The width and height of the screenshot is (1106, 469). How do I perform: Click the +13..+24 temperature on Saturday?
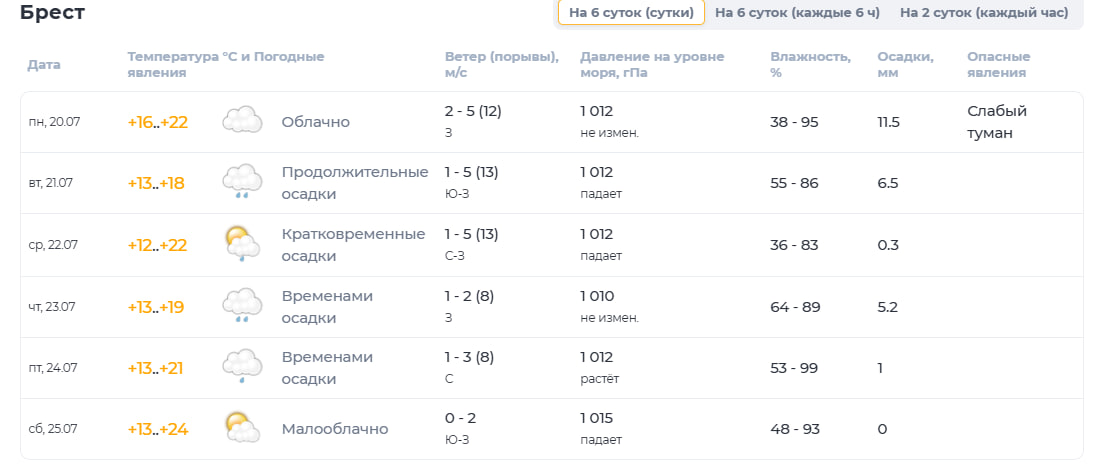[x=157, y=429]
